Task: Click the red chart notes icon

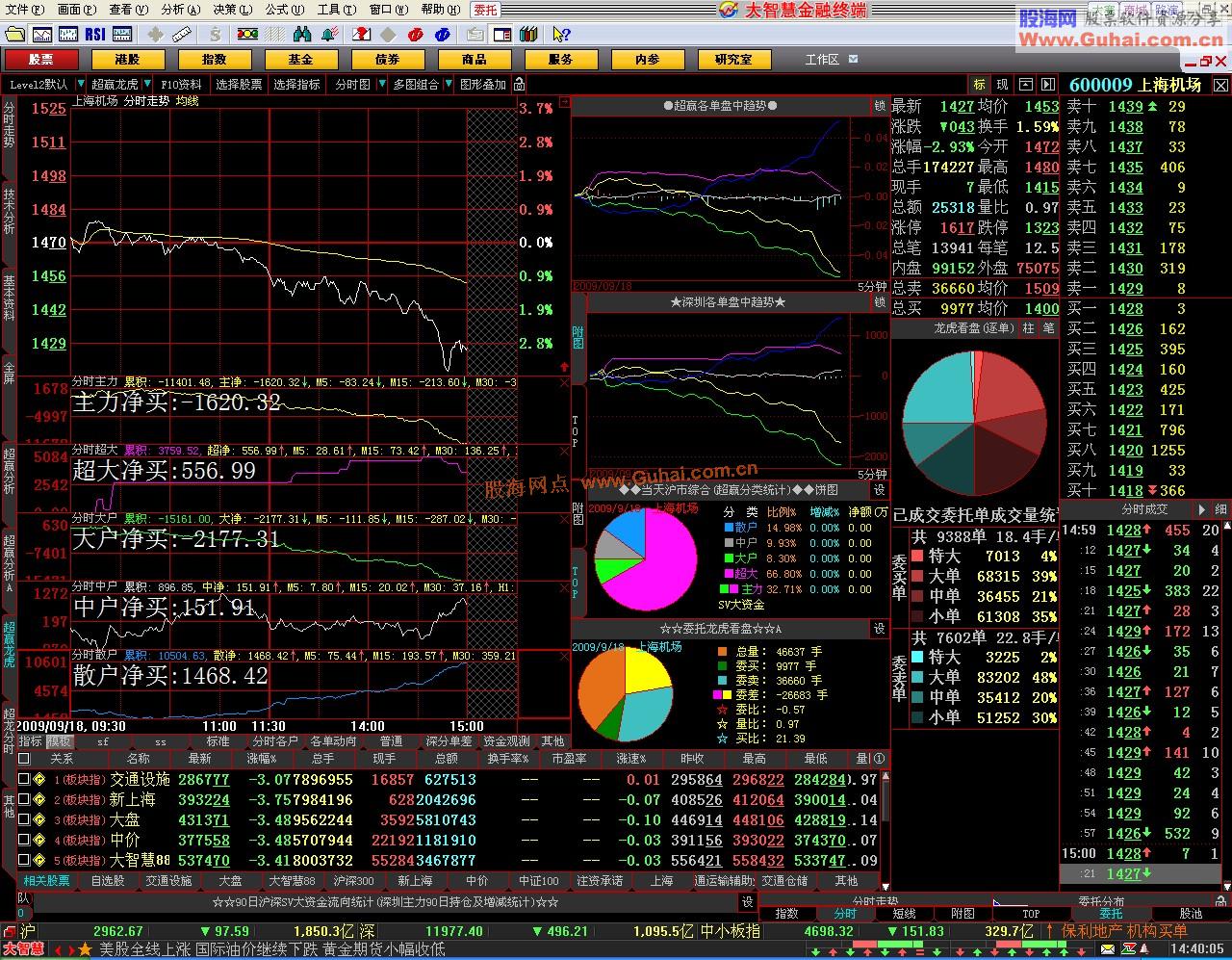Action: [361, 35]
